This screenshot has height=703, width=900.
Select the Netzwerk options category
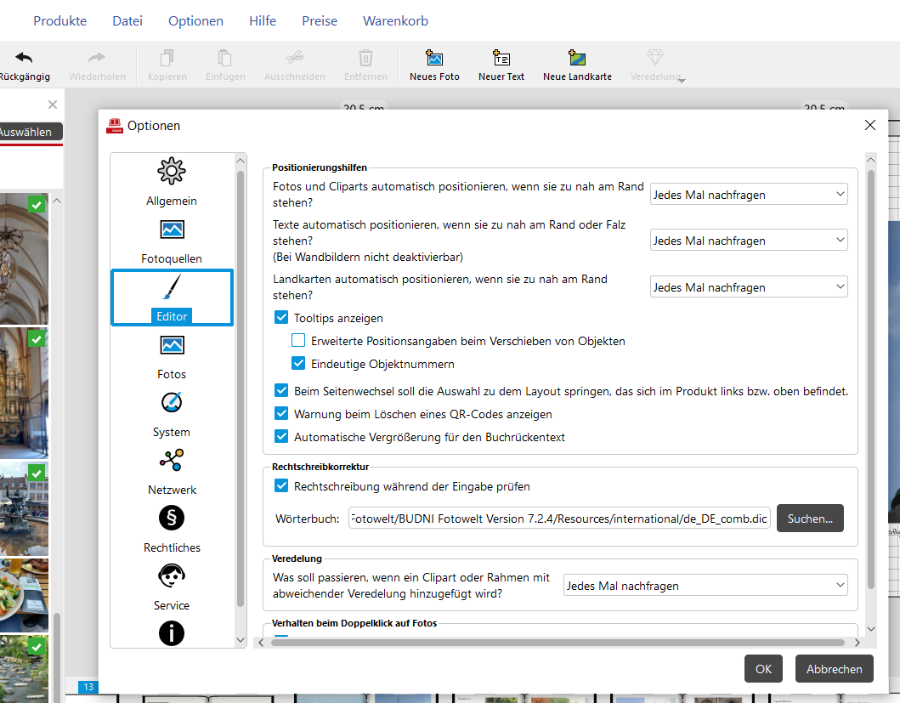click(172, 471)
